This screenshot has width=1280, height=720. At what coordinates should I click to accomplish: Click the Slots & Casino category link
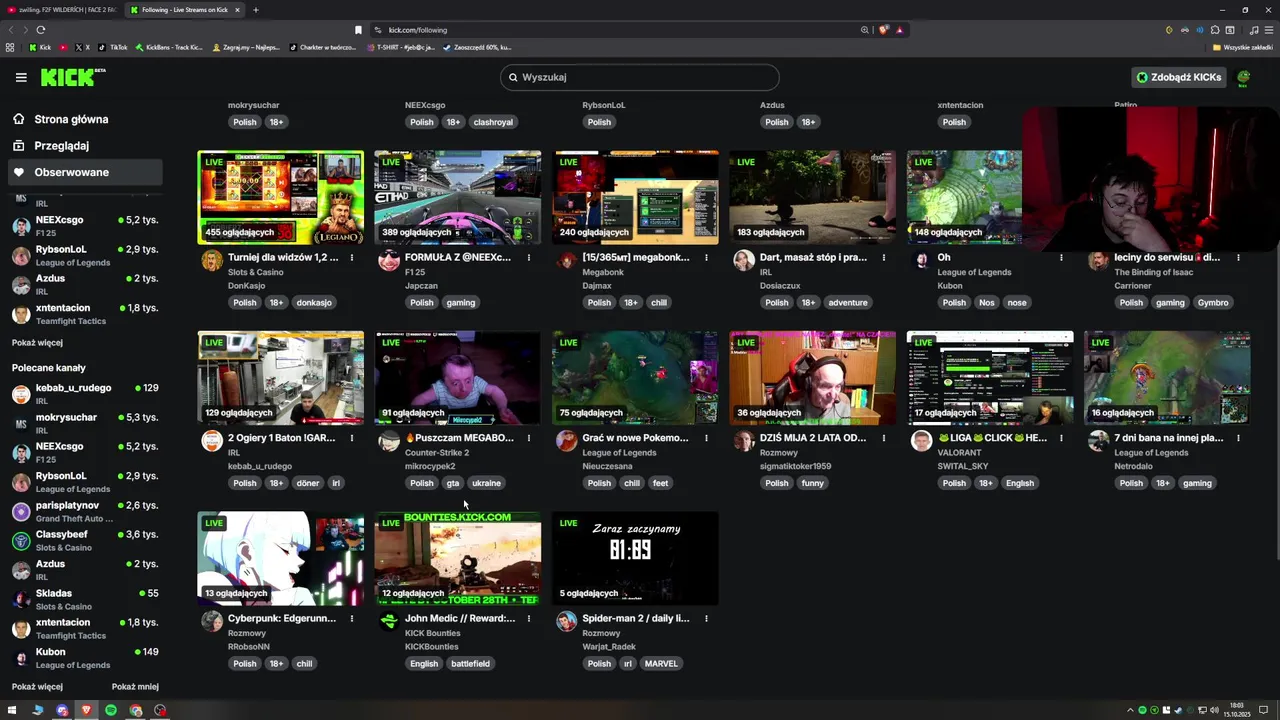click(x=255, y=272)
